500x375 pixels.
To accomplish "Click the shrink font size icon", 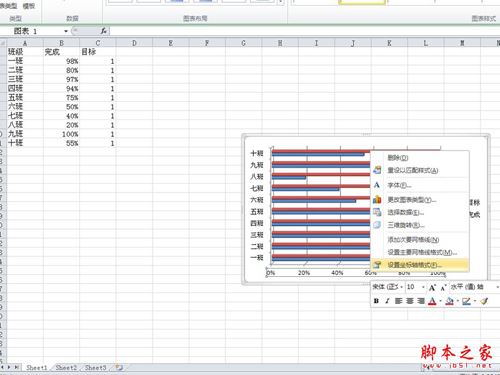I will pos(443,288).
